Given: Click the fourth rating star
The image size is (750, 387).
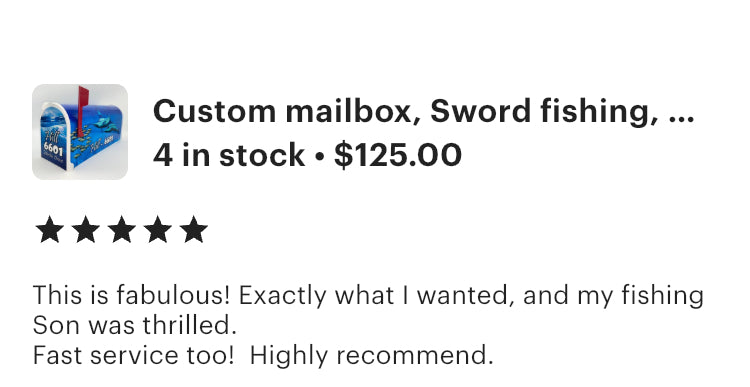Looking at the screenshot, I should point(157,230).
